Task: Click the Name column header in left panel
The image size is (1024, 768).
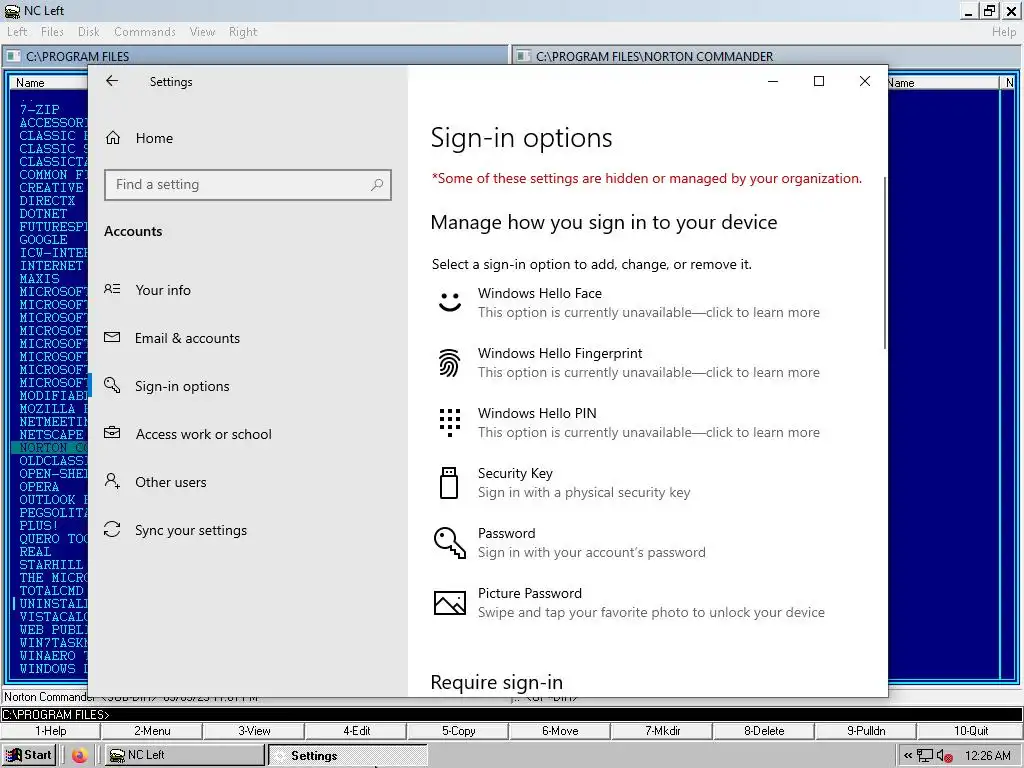Action: point(48,83)
